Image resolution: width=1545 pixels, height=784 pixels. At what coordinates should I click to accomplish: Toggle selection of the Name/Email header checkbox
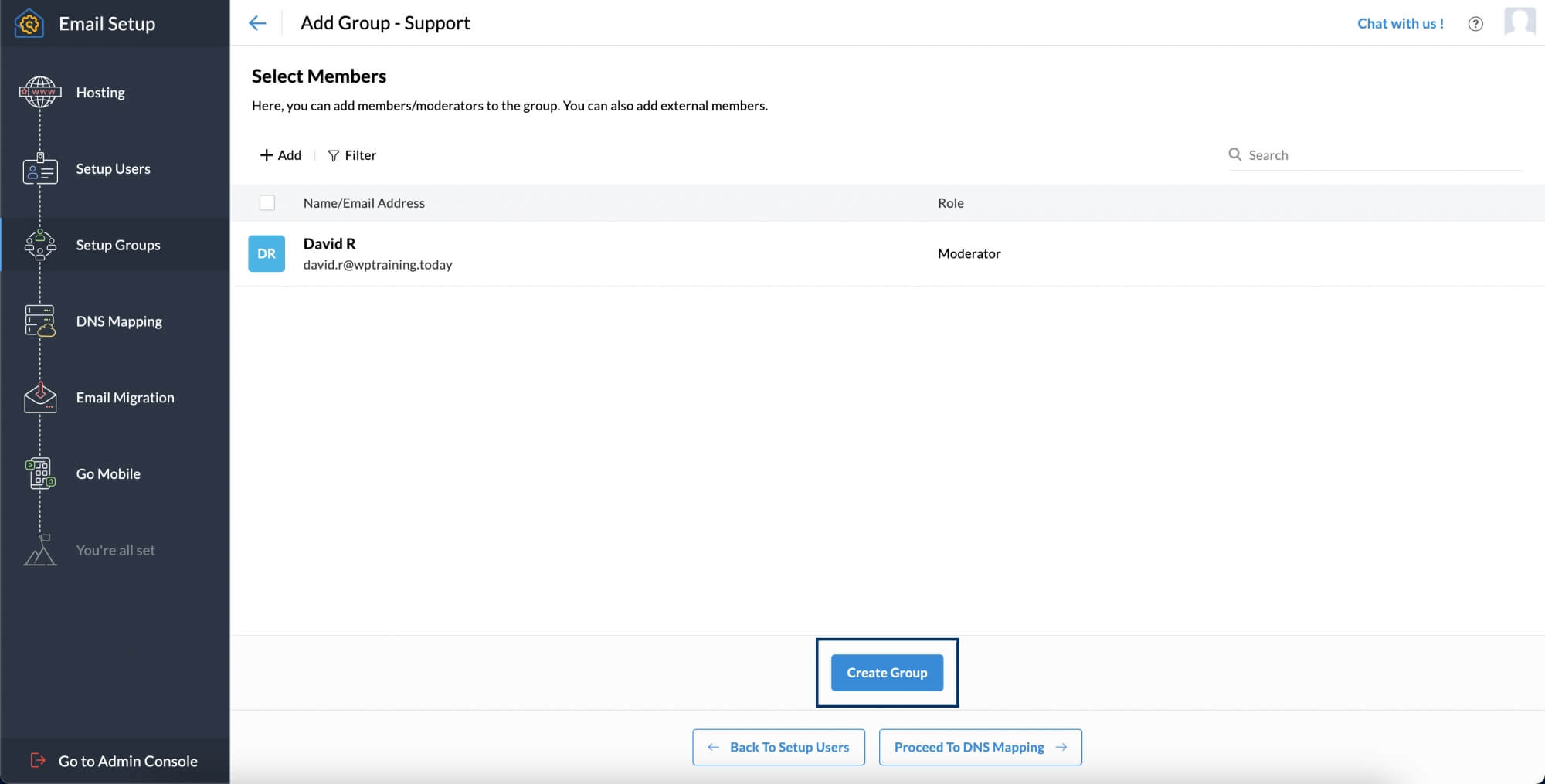pos(267,202)
